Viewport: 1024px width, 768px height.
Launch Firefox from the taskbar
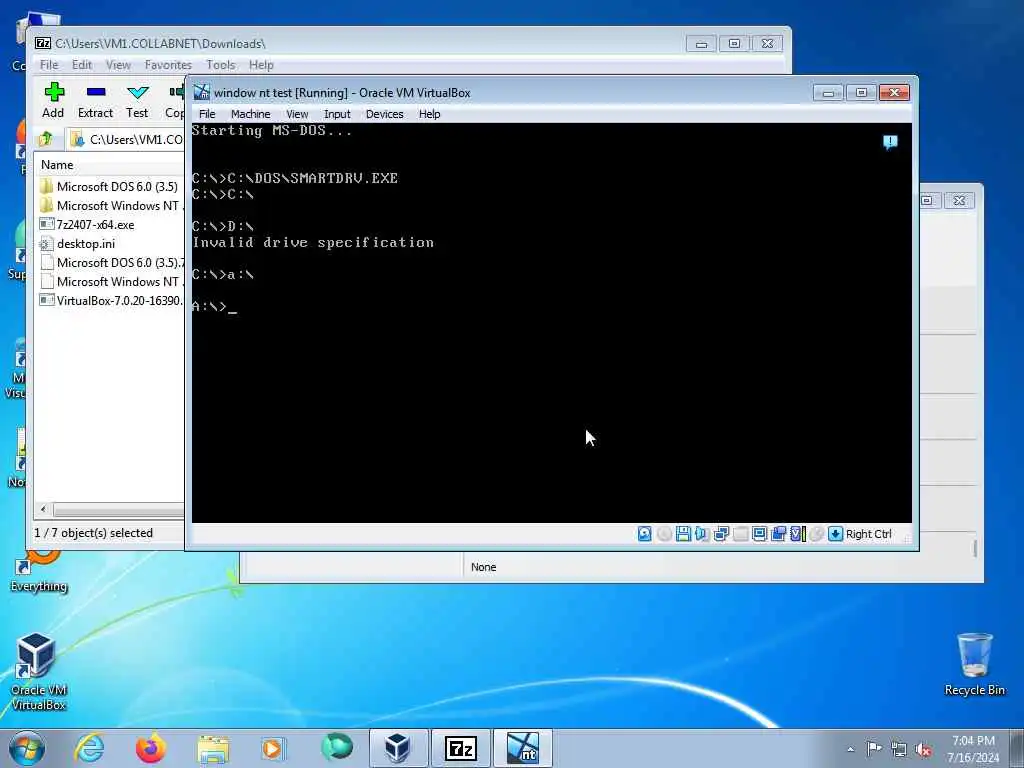[x=151, y=748]
